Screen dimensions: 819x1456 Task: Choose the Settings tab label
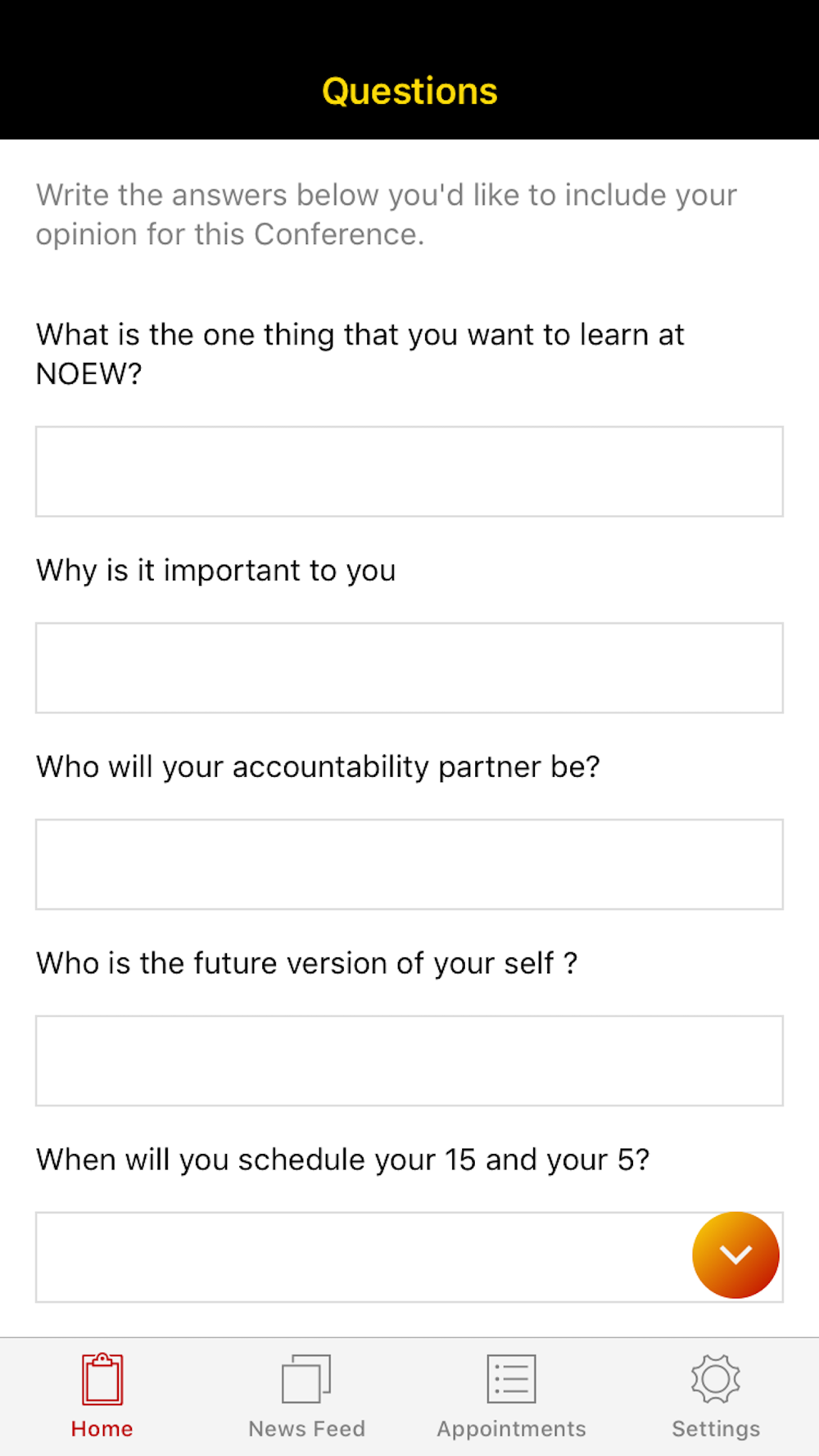pos(717,1429)
